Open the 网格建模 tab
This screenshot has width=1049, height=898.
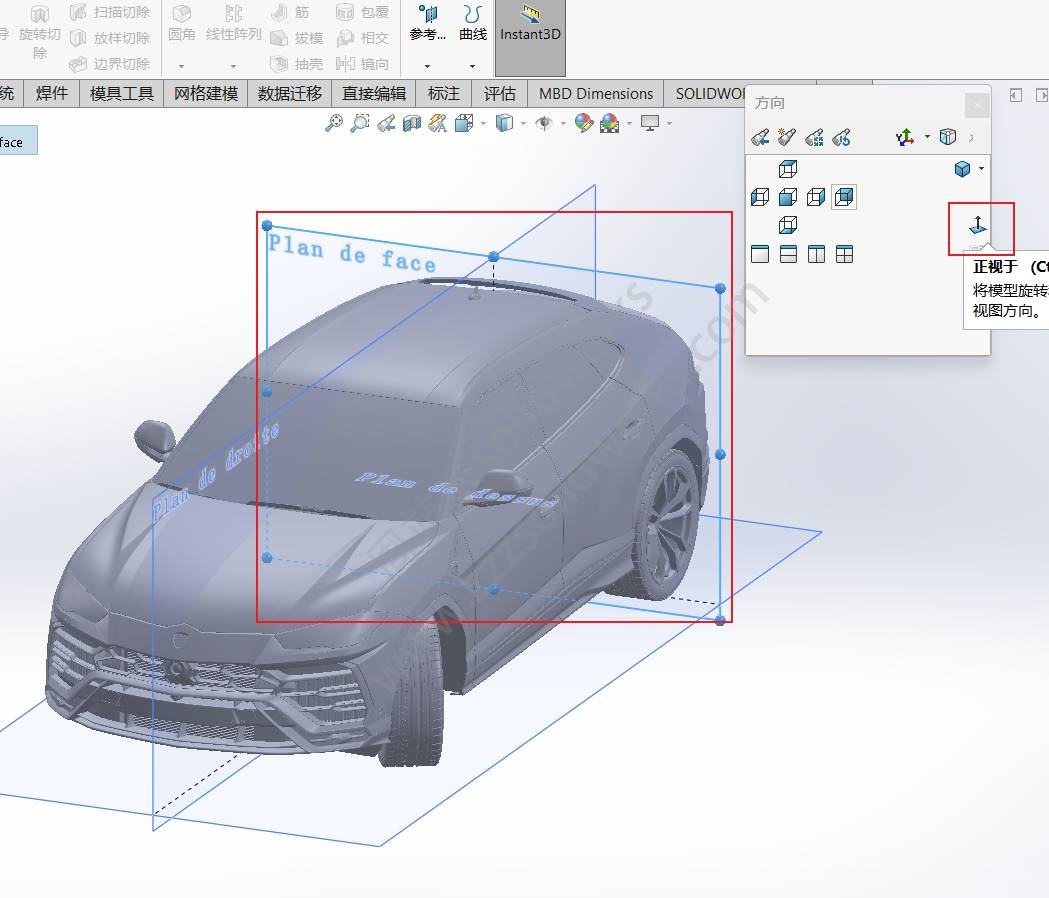[x=205, y=94]
